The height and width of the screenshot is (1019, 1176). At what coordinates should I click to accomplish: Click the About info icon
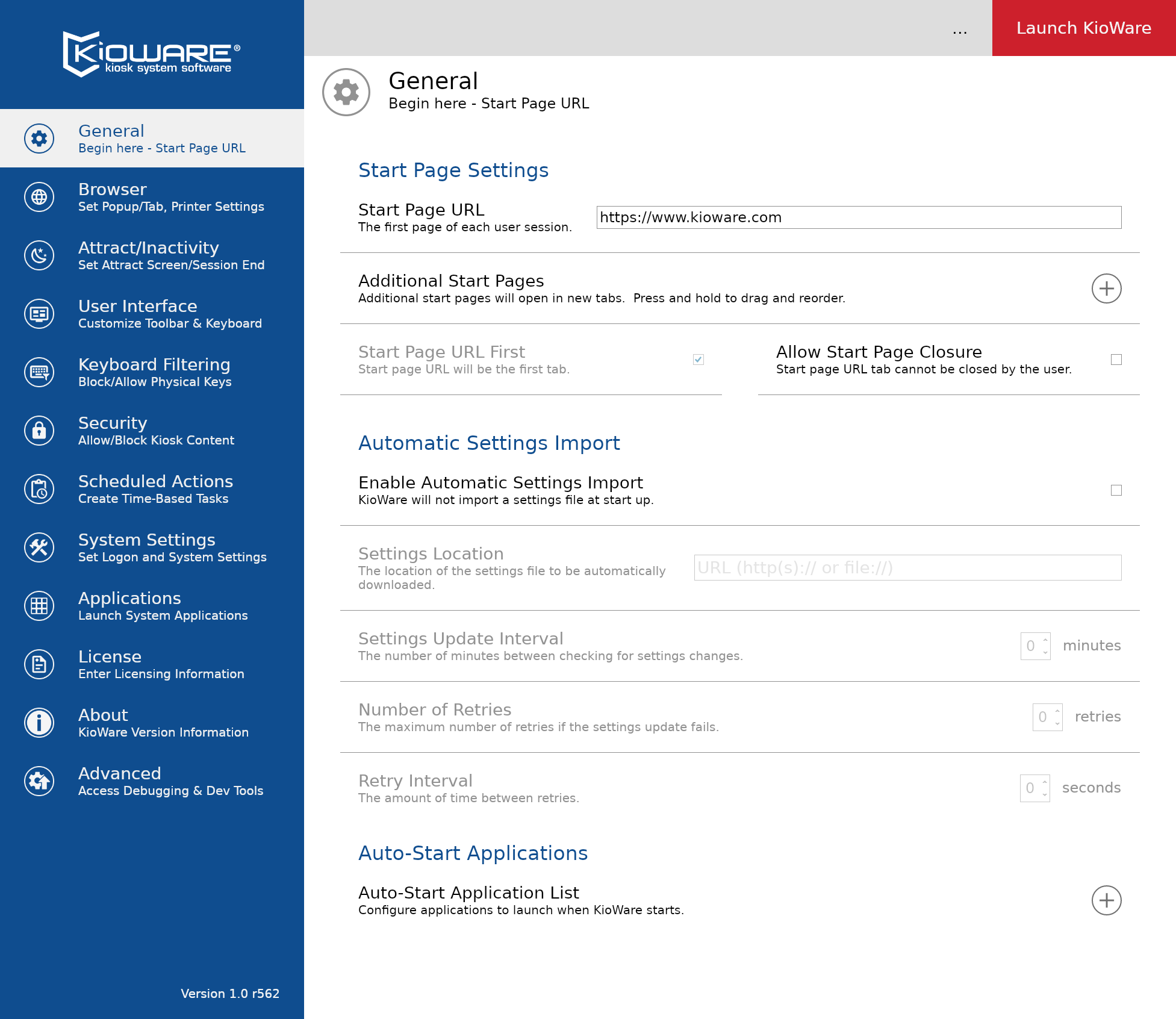click(x=39, y=723)
